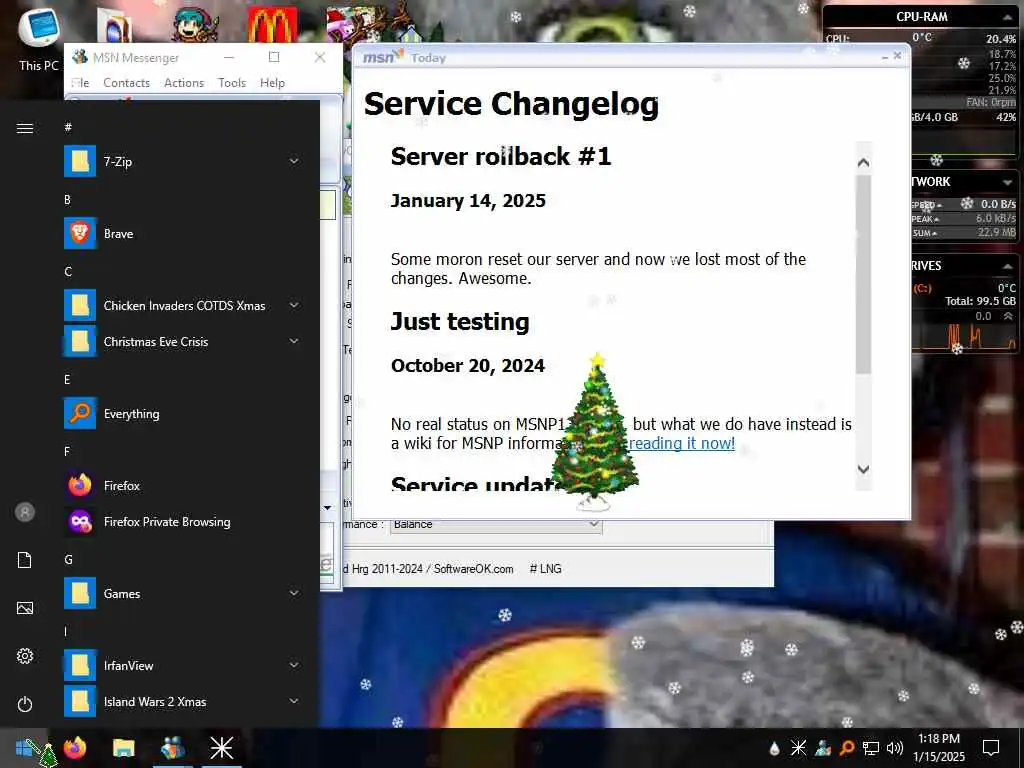Image resolution: width=1024 pixels, height=768 pixels.
Task: Click the SoftwareOK.com credit text
Action: pos(473,569)
